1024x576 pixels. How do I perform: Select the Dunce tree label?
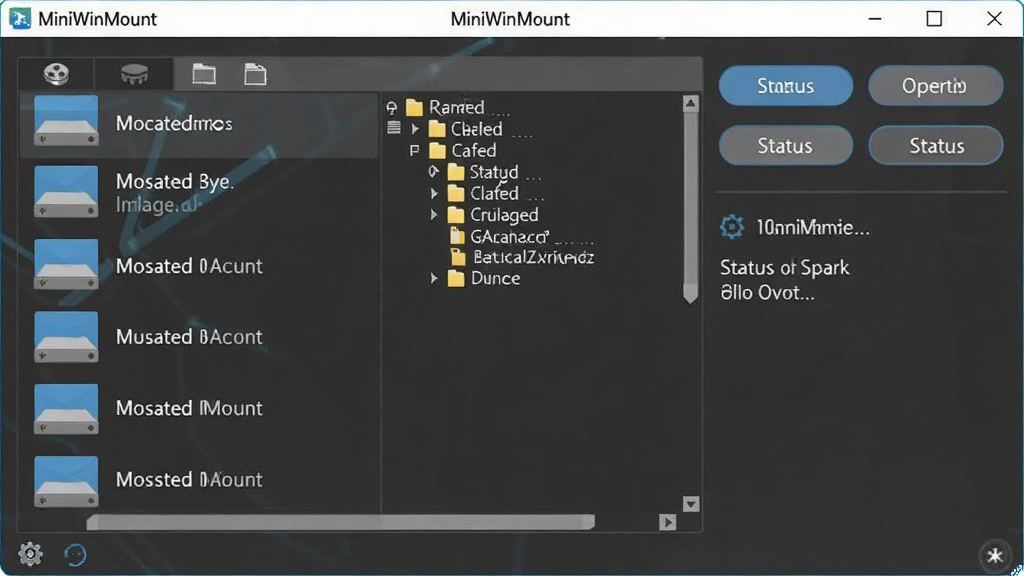tap(496, 279)
